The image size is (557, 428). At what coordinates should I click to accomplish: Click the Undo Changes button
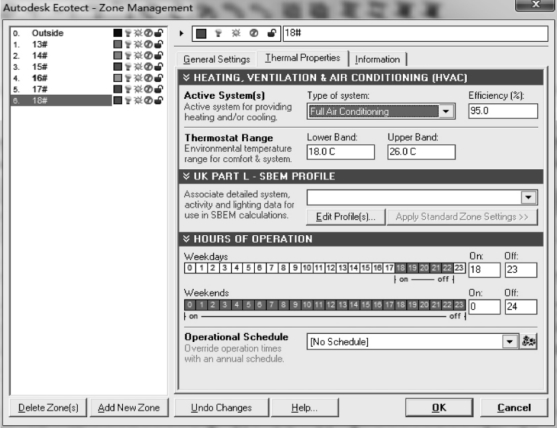point(221,408)
